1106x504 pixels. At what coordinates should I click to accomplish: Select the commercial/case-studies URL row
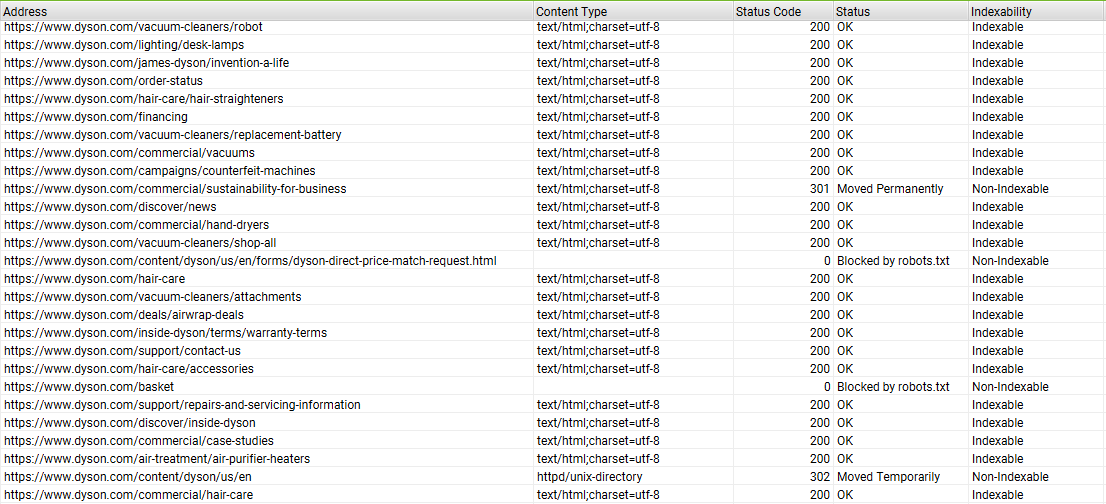[139, 441]
